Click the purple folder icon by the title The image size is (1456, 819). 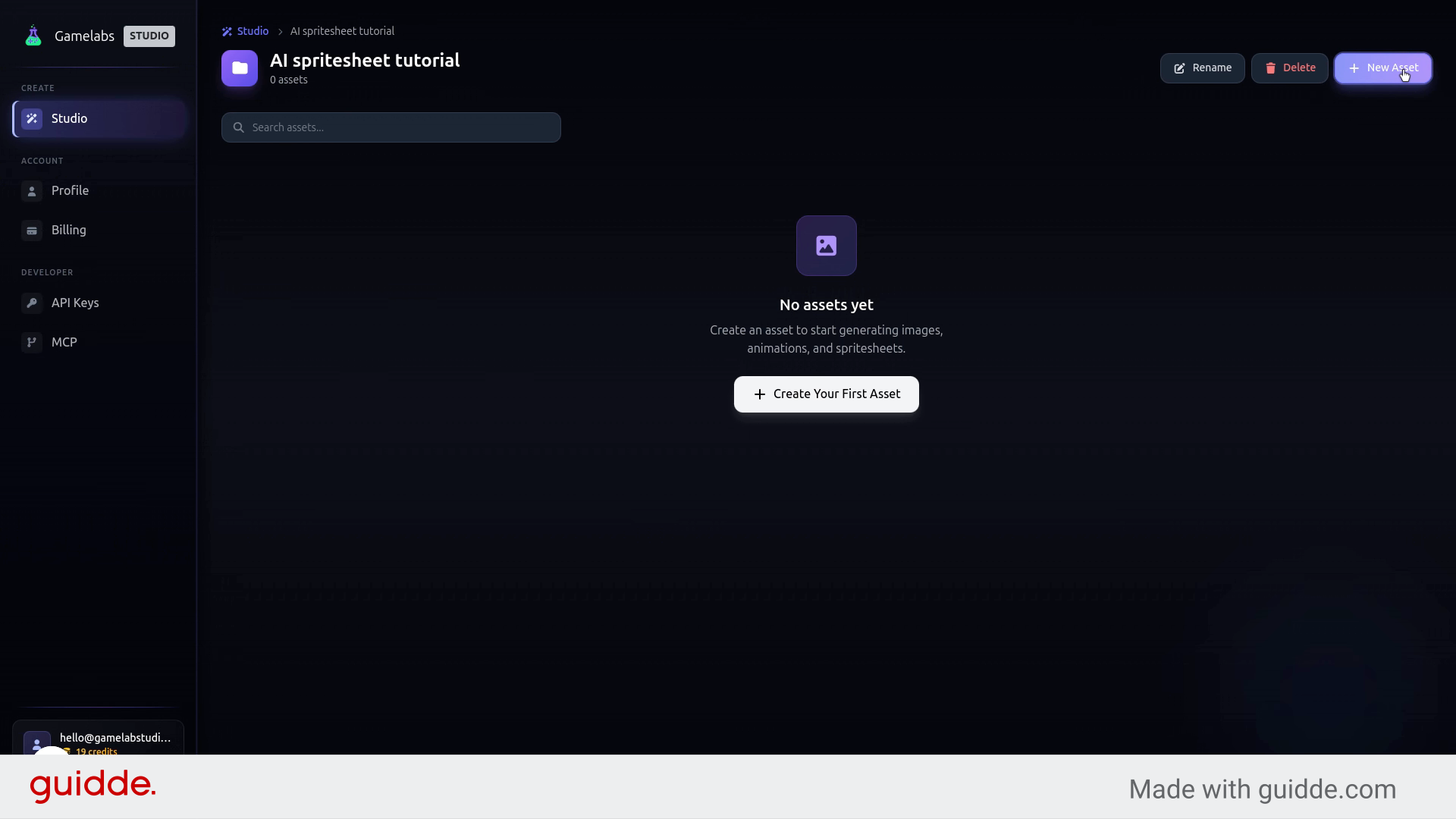point(240,68)
